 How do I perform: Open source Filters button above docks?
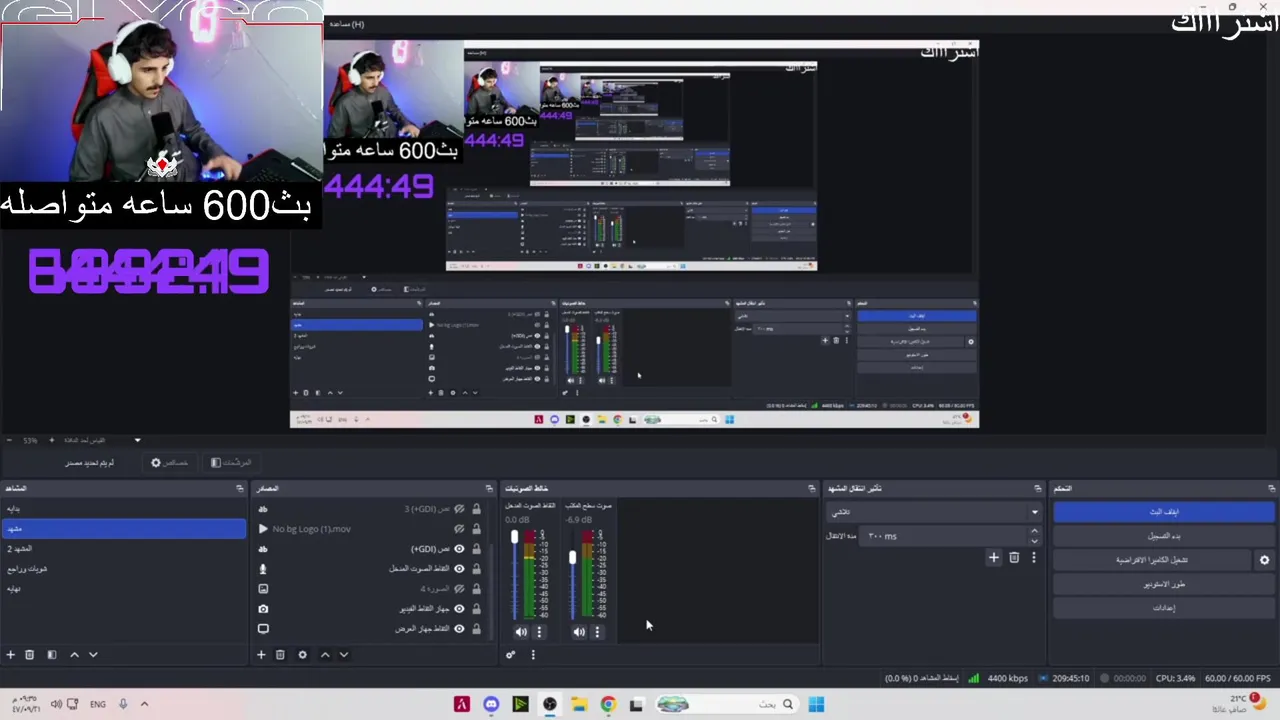coord(231,463)
